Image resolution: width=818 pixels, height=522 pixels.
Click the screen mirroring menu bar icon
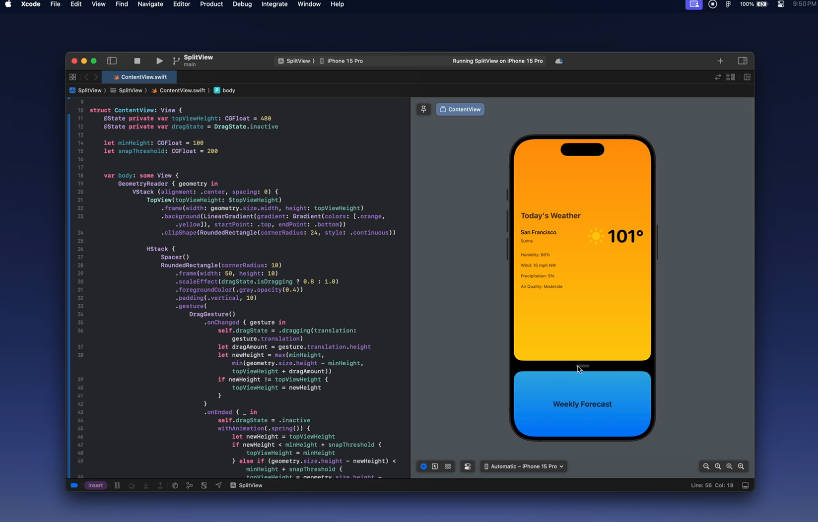click(694, 4)
